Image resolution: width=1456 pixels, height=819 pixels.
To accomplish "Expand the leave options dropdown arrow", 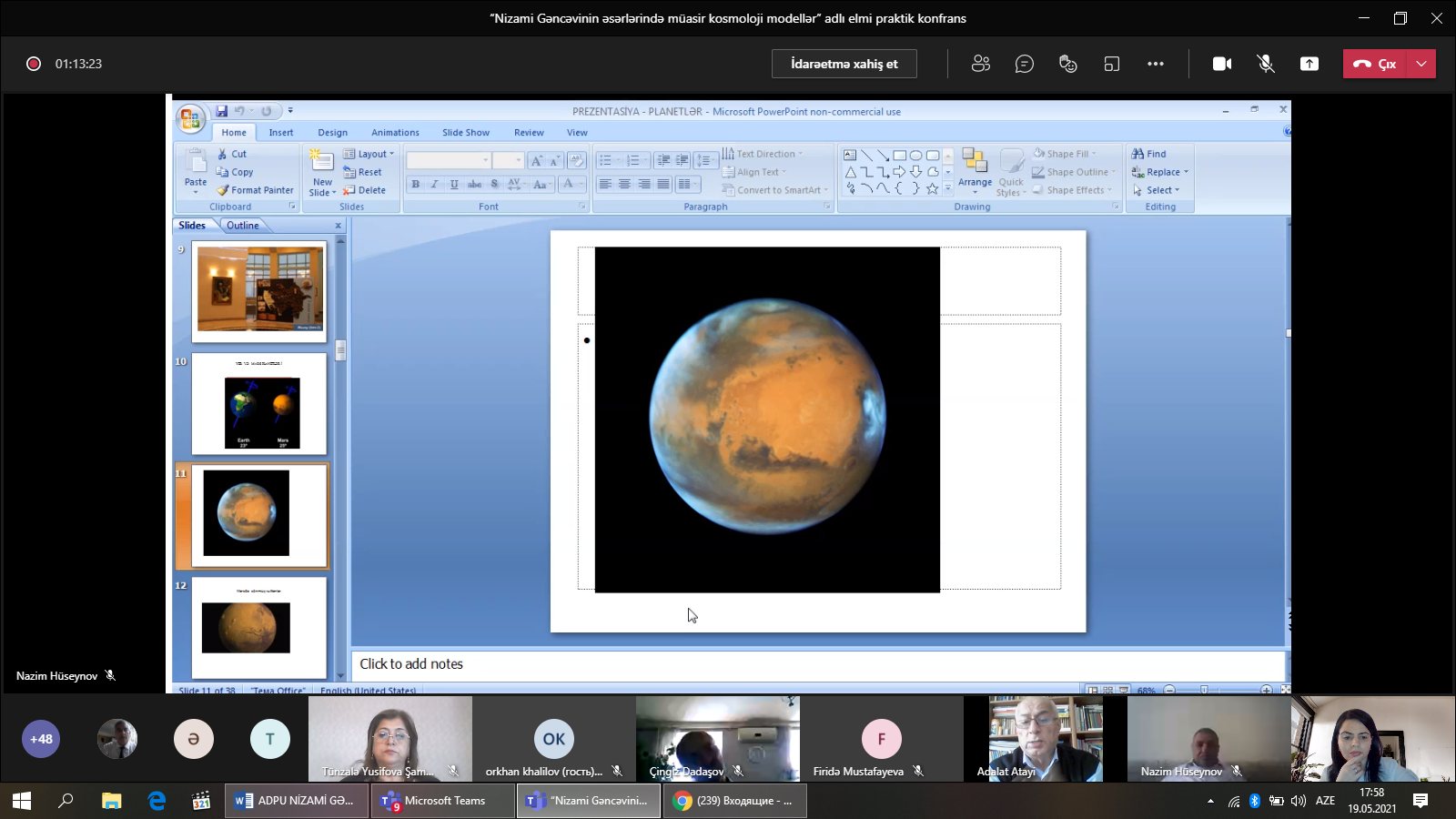I will tap(1421, 64).
